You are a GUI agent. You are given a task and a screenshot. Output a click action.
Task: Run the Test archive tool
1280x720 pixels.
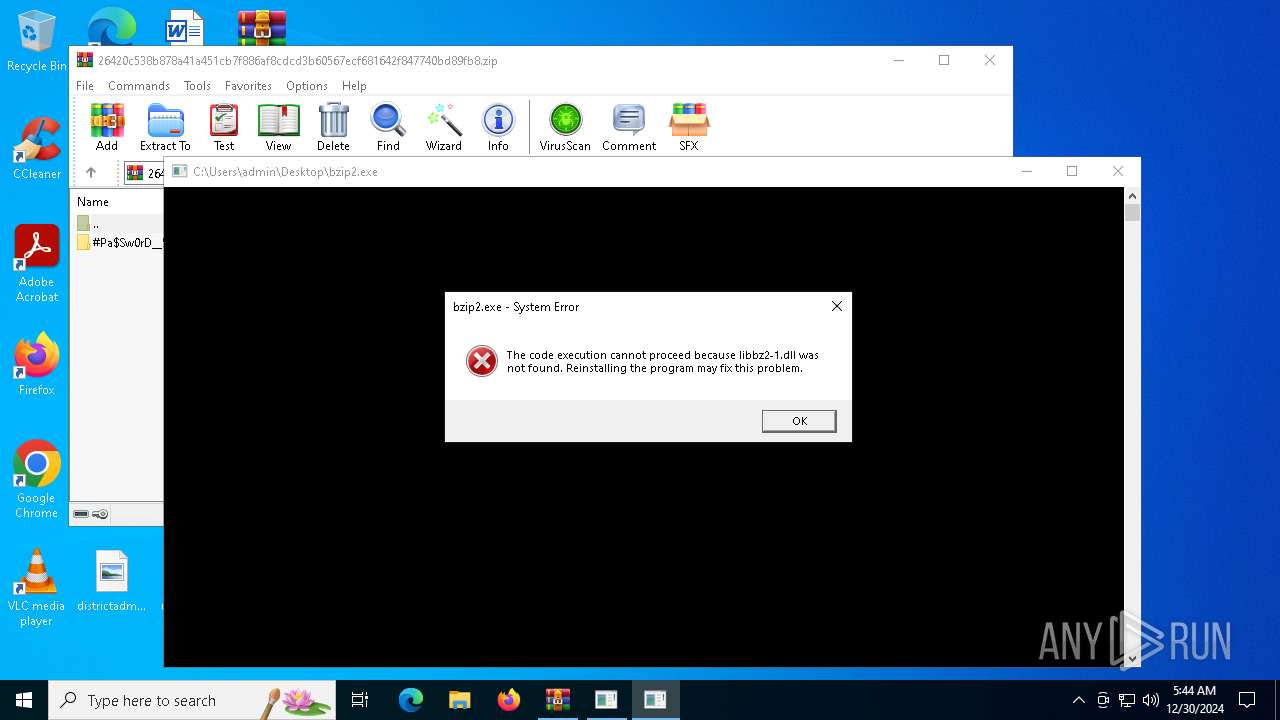(224, 127)
